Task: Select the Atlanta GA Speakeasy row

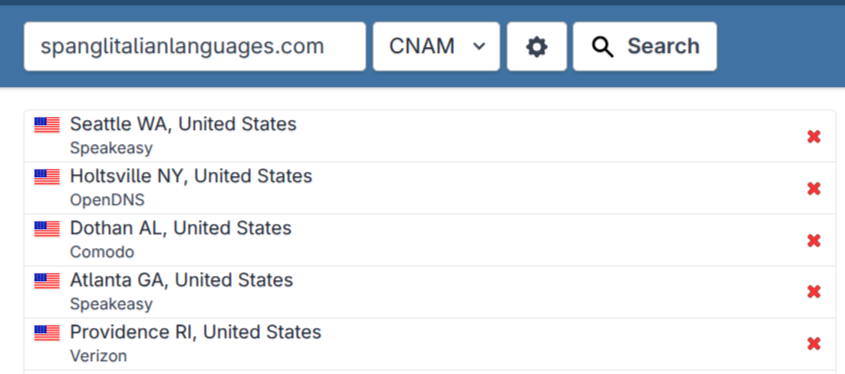Action: tap(430, 292)
